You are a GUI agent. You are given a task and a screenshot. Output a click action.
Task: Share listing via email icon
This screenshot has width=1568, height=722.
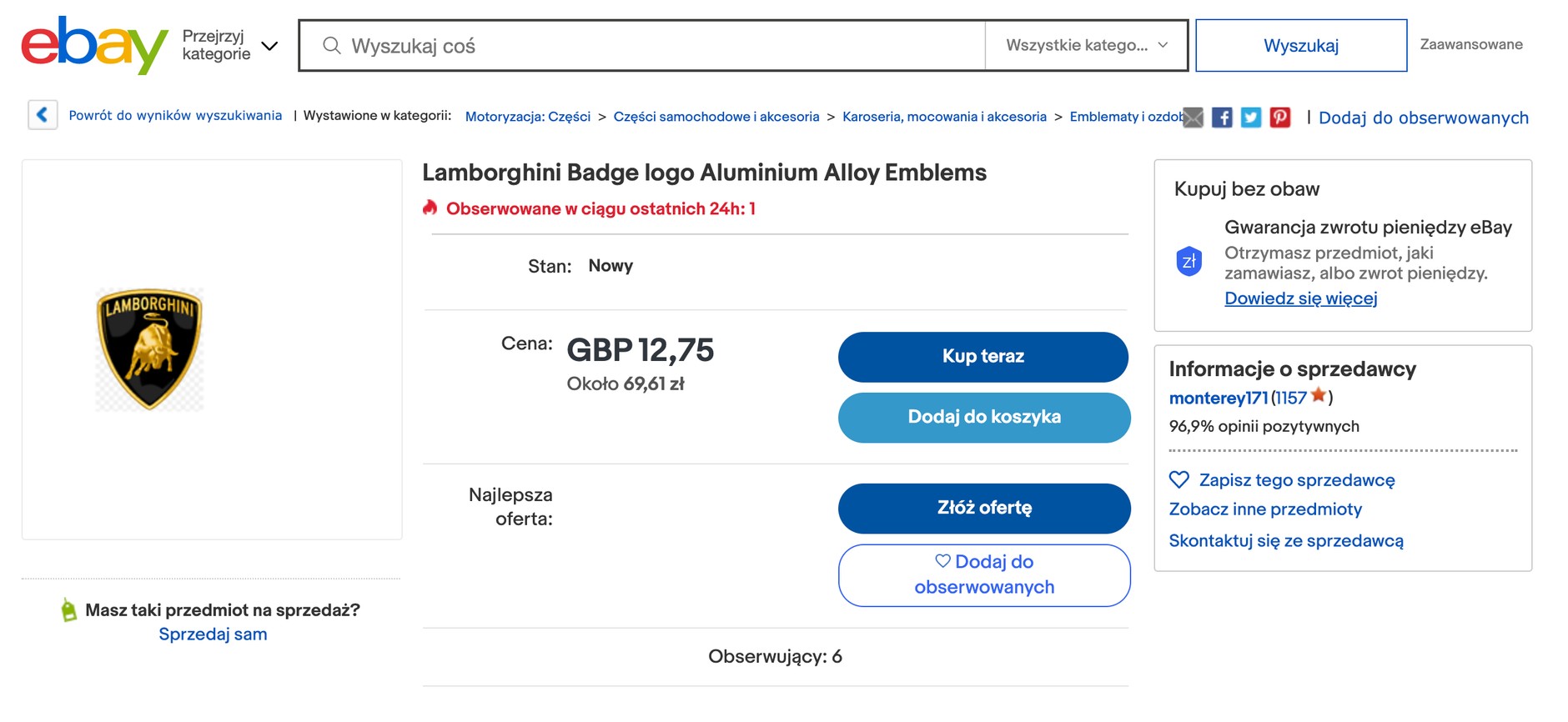[x=1194, y=118]
